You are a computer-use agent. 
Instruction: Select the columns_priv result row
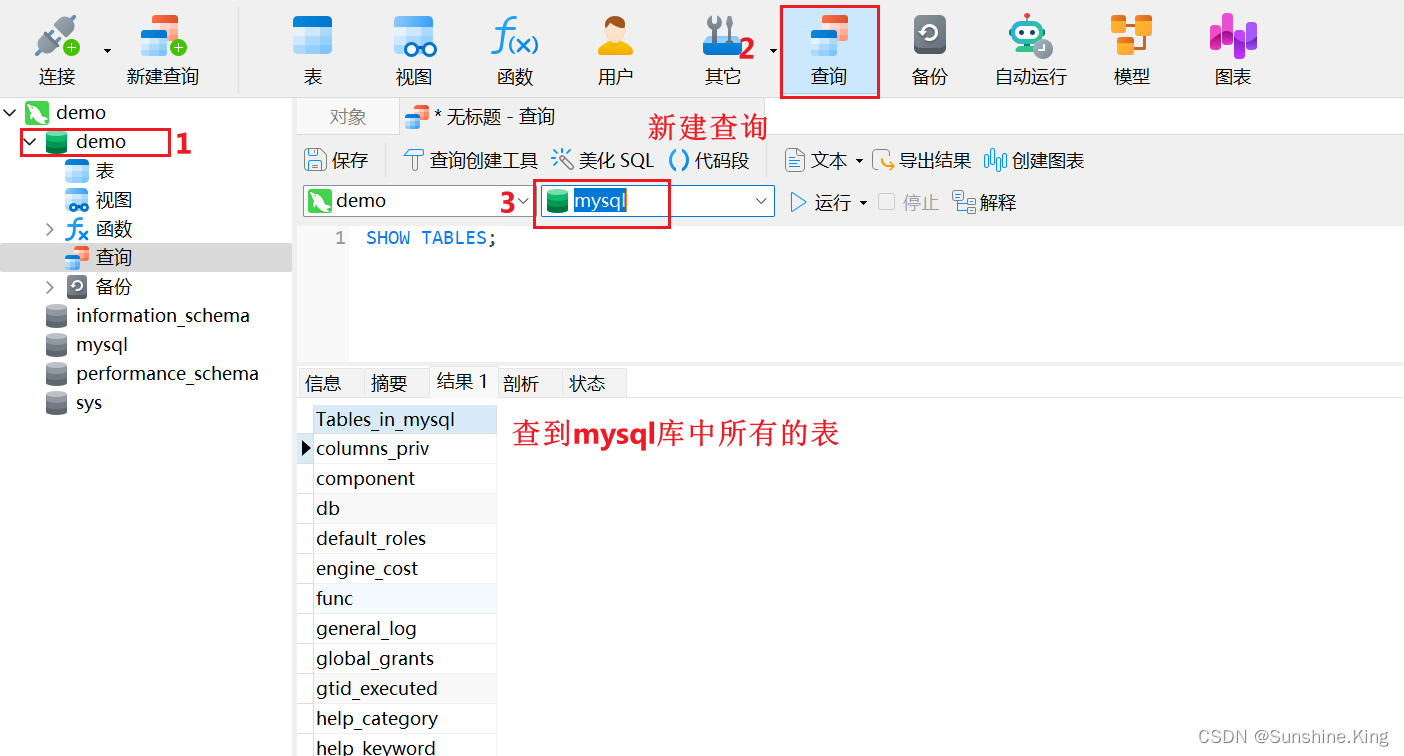[x=405, y=449]
